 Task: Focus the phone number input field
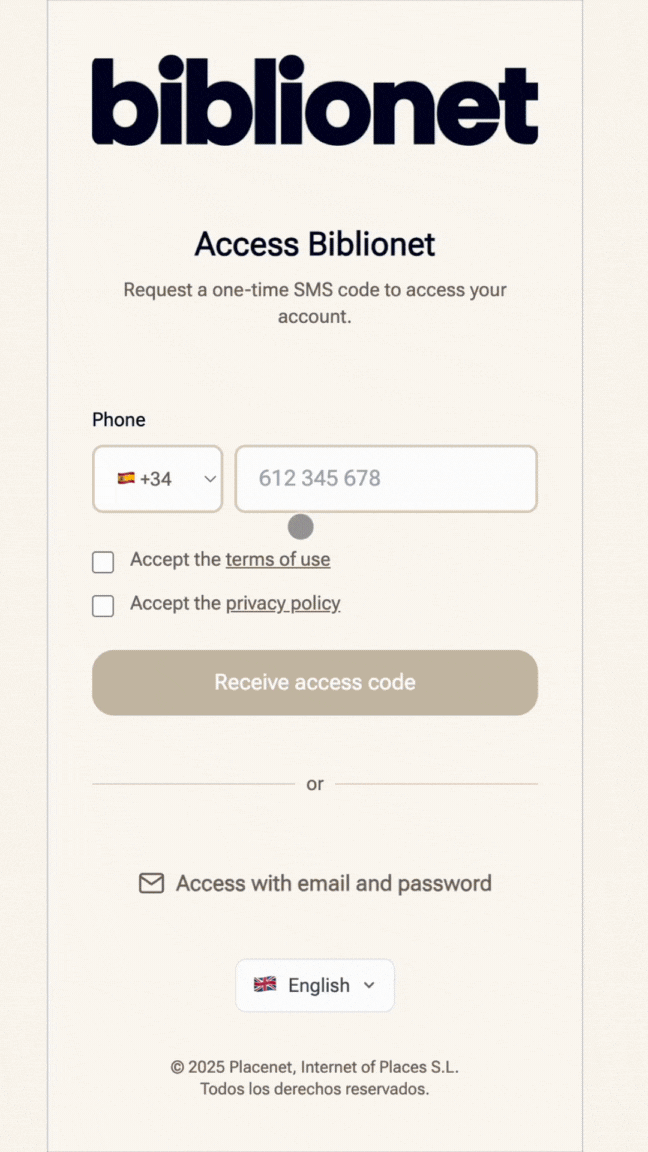(386, 479)
